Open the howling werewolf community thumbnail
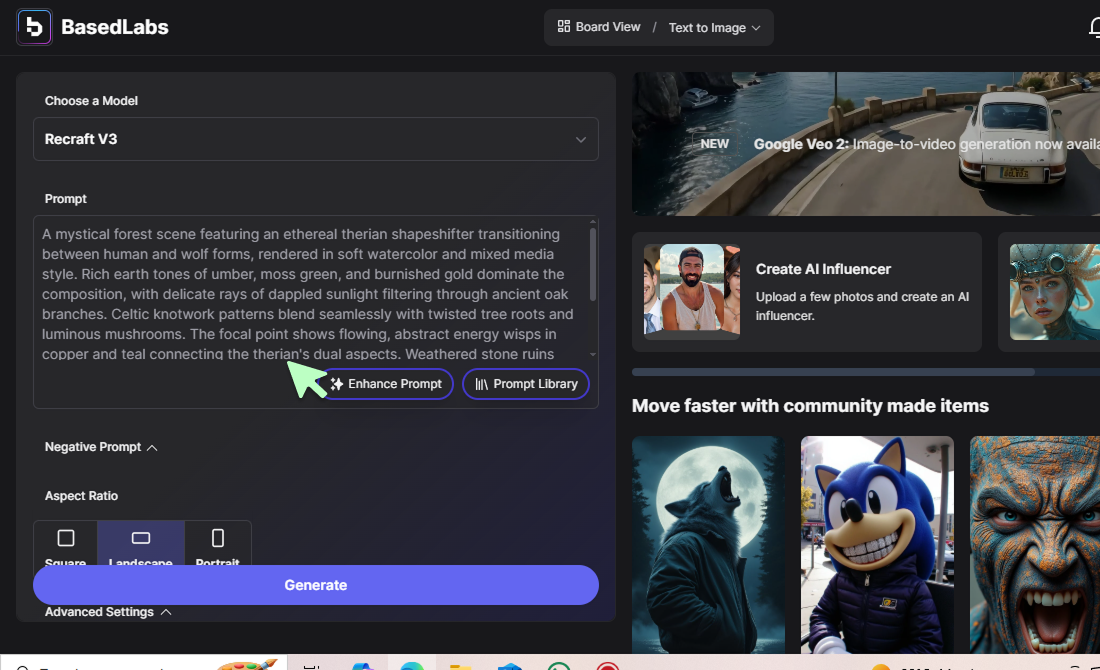This screenshot has width=1100, height=670. pyautogui.click(x=708, y=543)
